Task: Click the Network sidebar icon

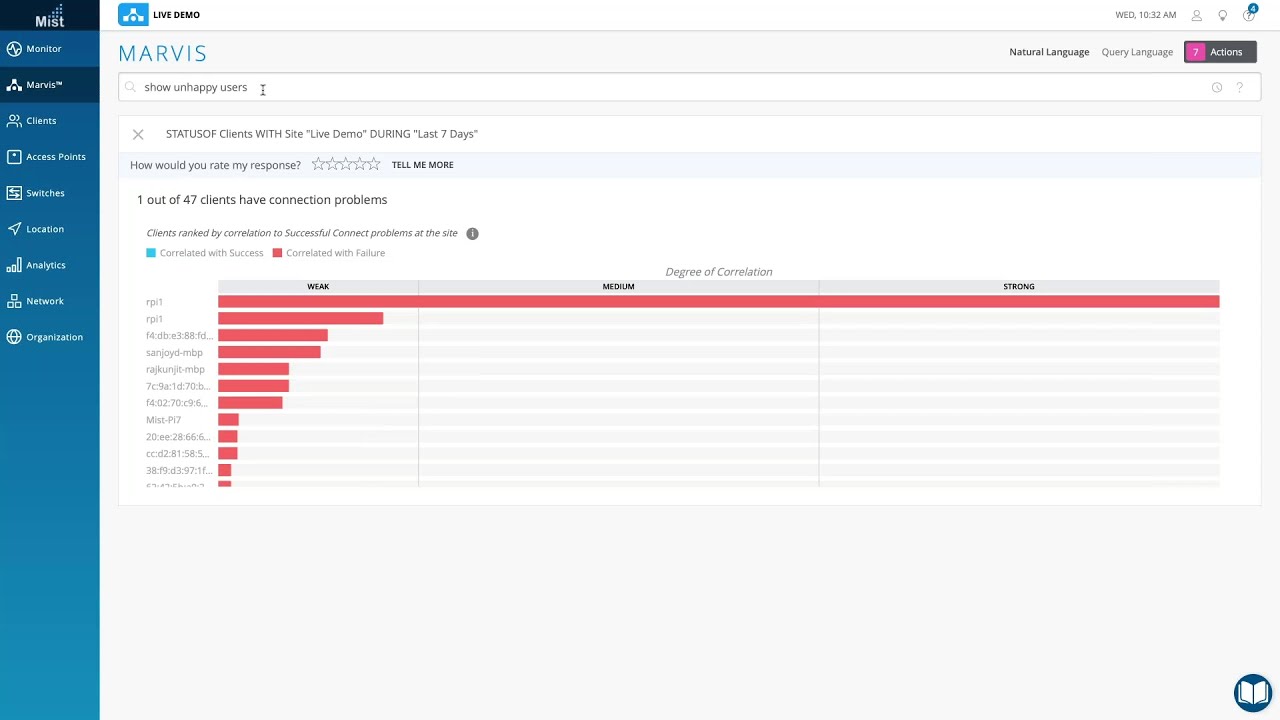Action: click(x=14, y=301)
